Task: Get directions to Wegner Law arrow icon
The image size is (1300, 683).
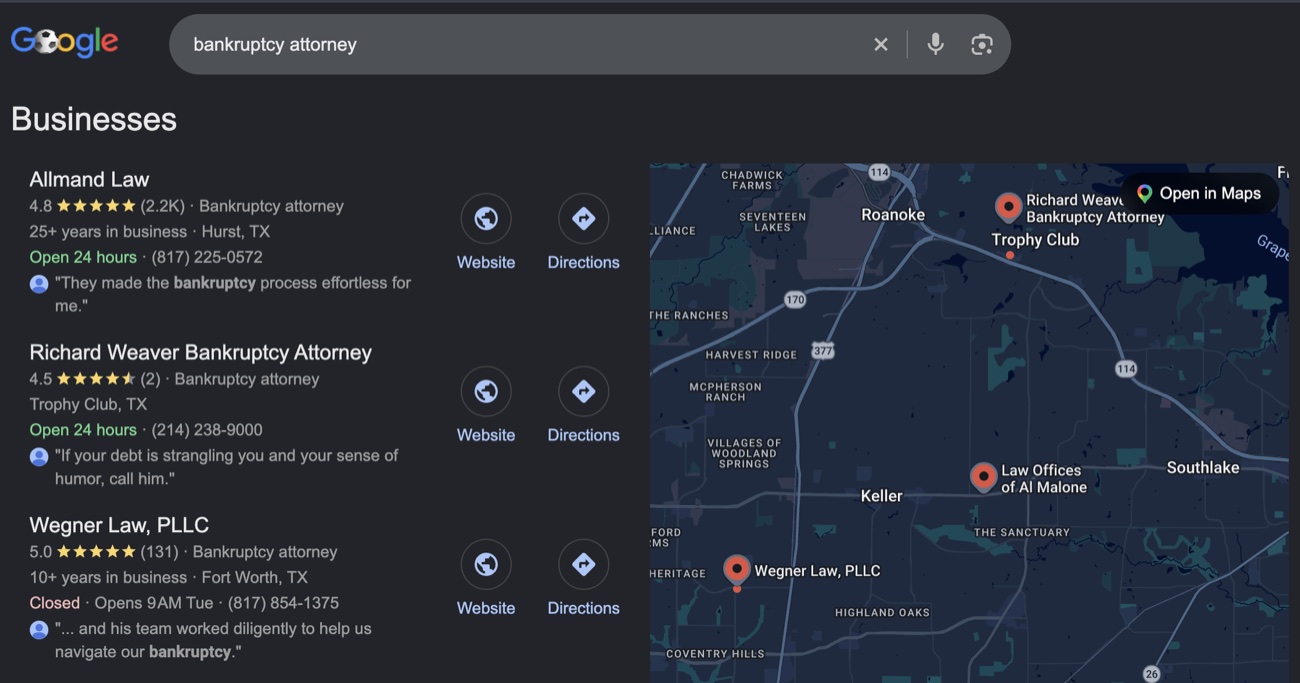Action: pos(583,565)
